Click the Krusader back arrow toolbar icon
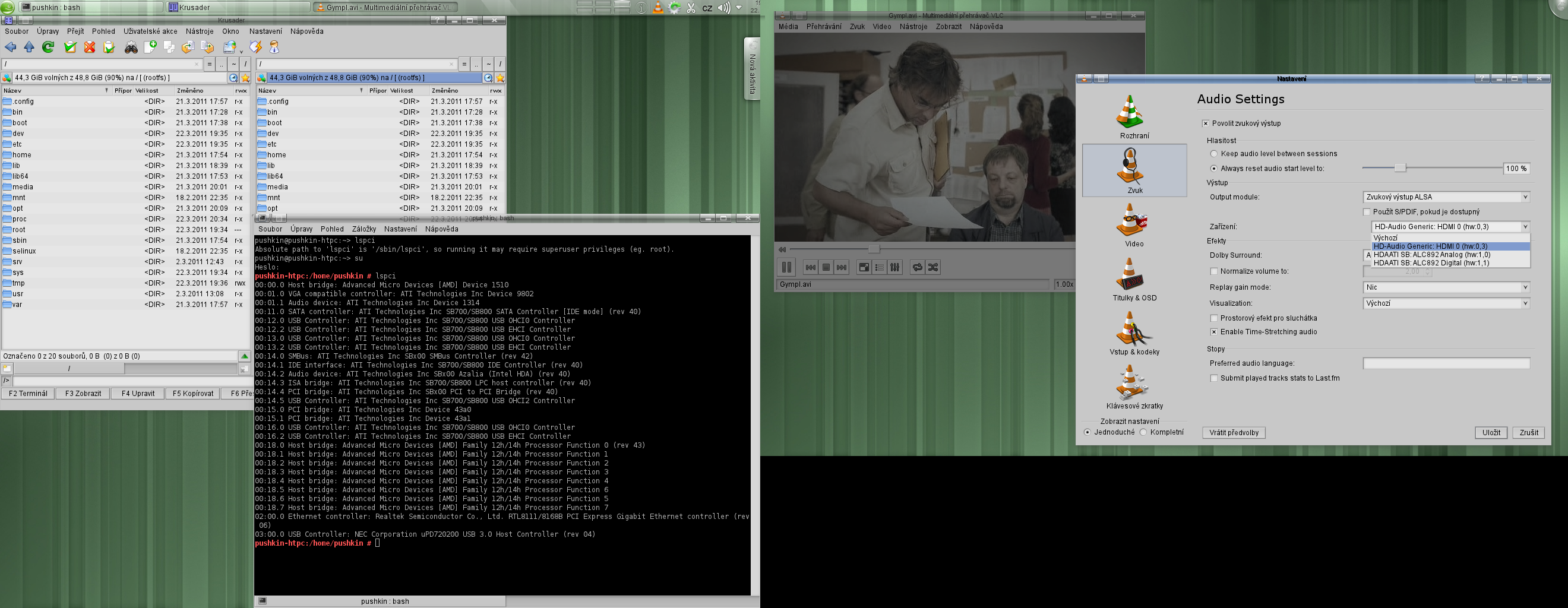The image size is (1568, 608). click(10, 47)
